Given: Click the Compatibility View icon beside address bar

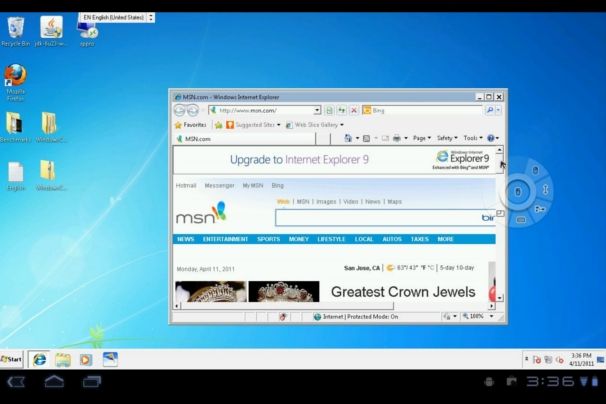Looking at the screenshot, I should pos(329,111).
